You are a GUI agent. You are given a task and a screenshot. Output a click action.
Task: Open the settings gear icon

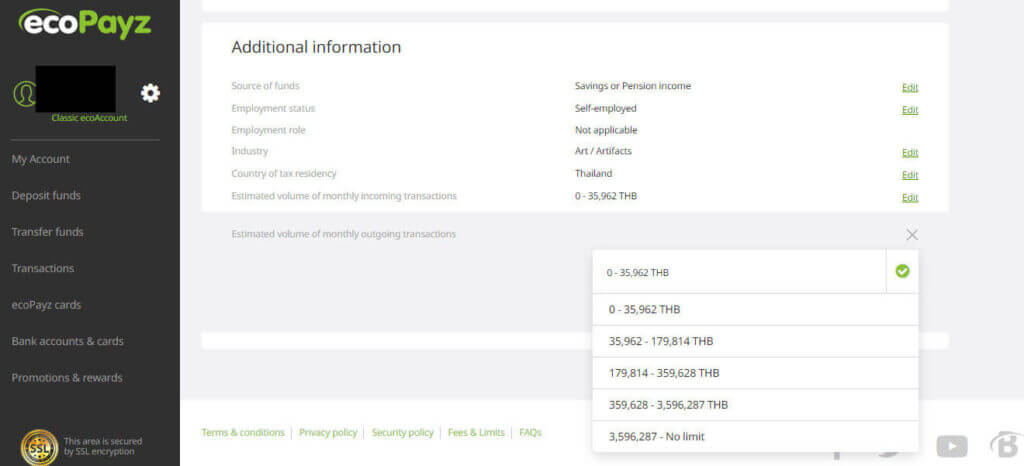150,93
